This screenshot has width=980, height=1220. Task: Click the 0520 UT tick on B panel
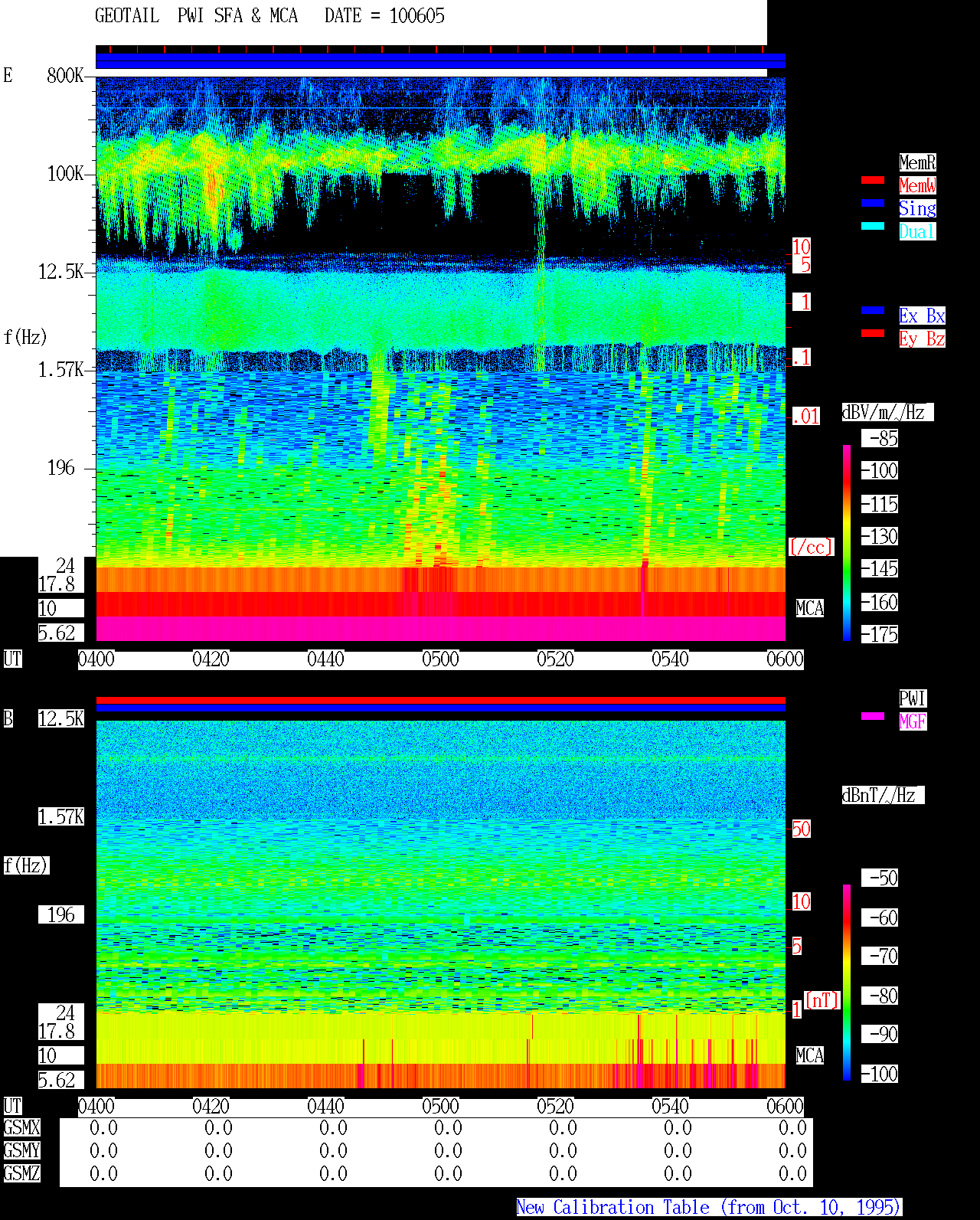point(555,1107)
